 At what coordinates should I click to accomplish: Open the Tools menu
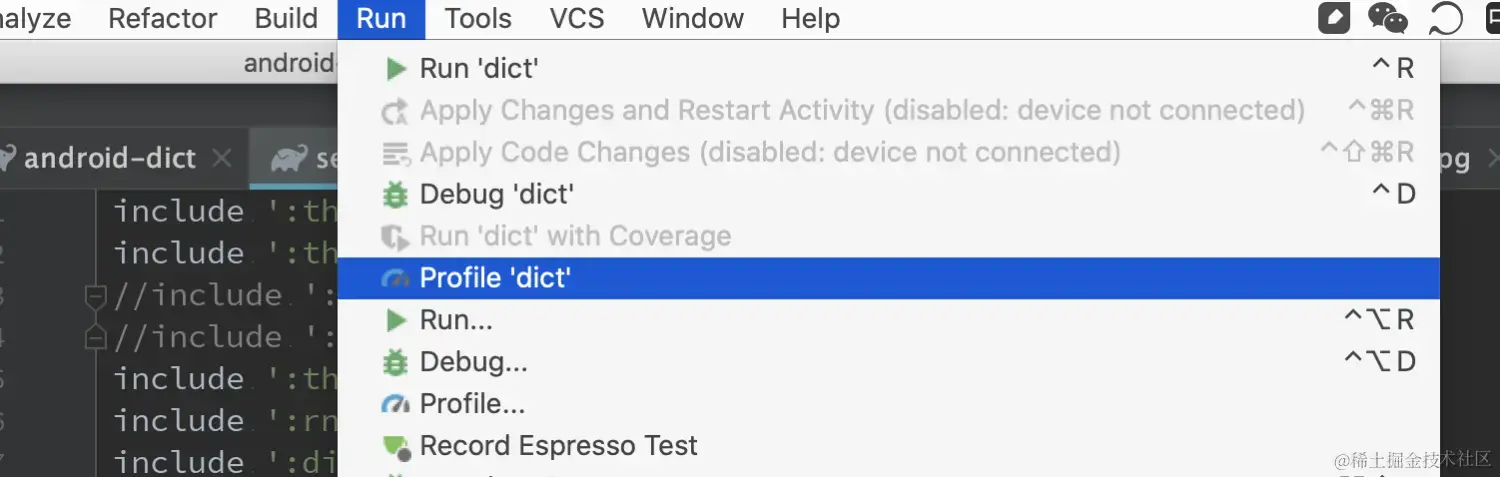click(478, 18)
